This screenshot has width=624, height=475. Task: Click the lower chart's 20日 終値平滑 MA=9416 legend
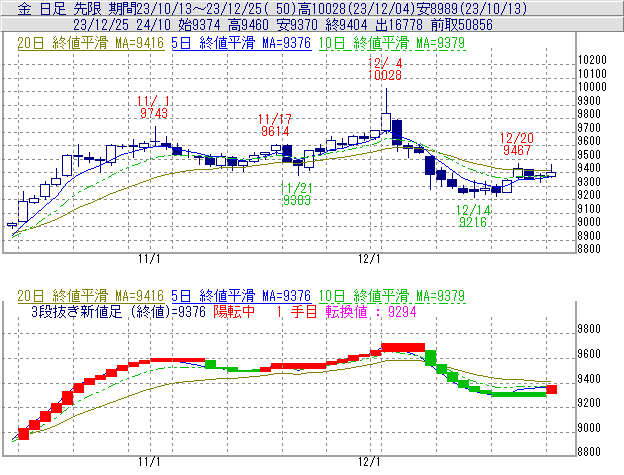90,296
